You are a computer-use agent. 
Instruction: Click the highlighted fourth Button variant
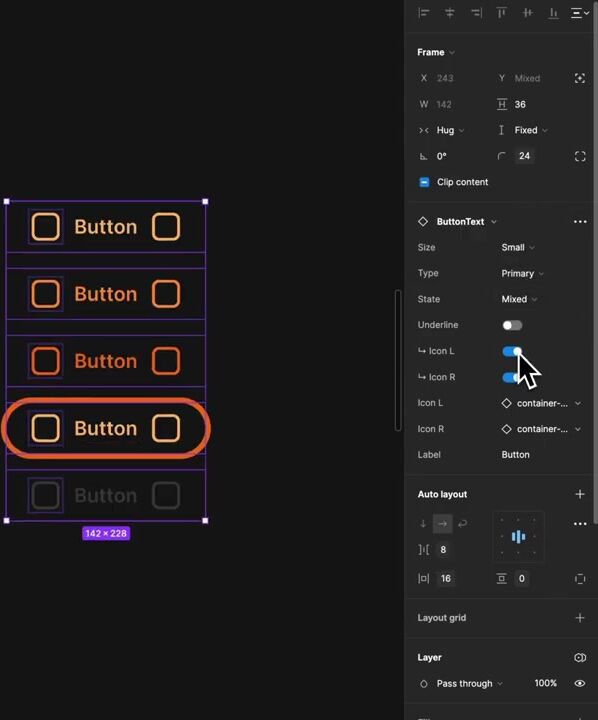pyautogui.click(x=106, y=428)
